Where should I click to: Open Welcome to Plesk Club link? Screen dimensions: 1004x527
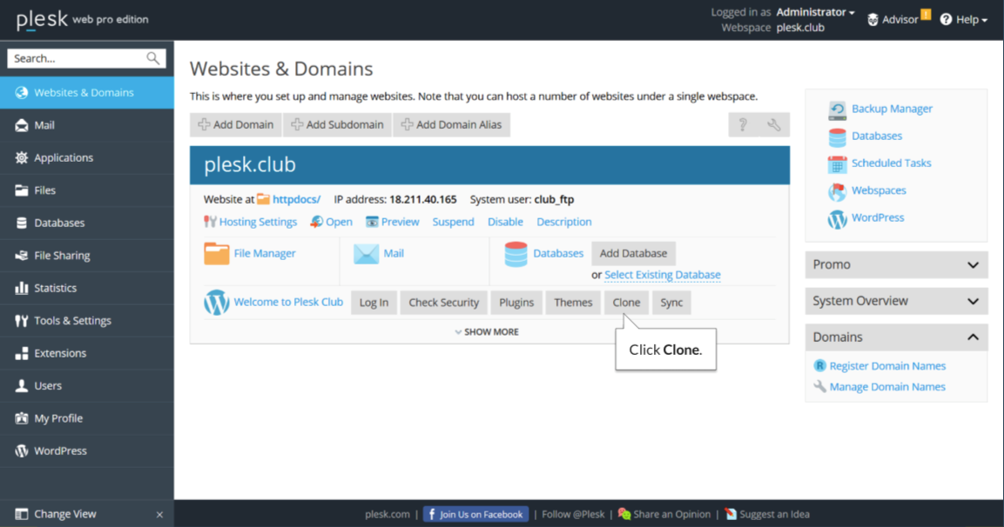[x=288, y=302]
